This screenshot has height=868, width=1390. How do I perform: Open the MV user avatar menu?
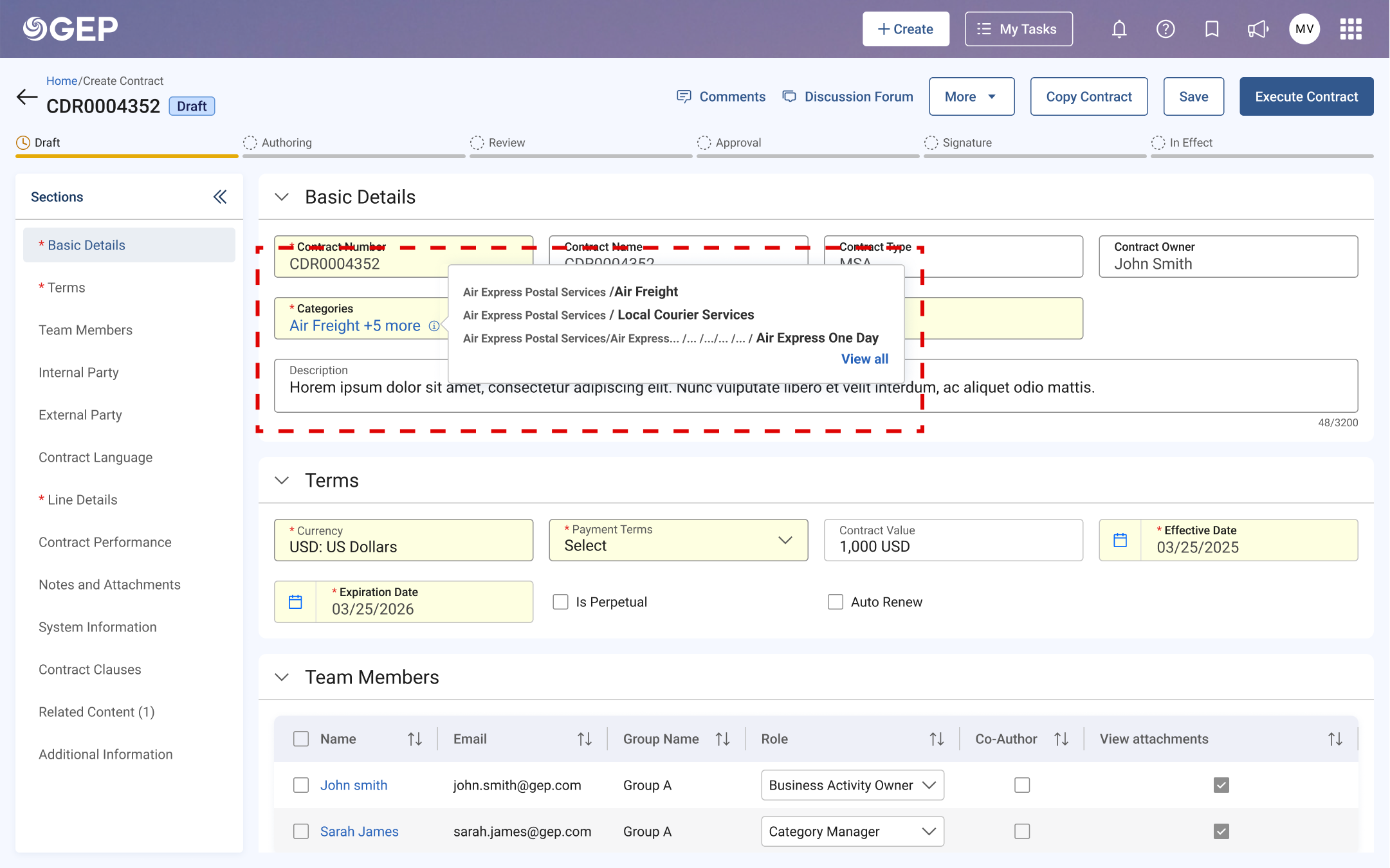pyautogui.click(x=1304, y=29)
